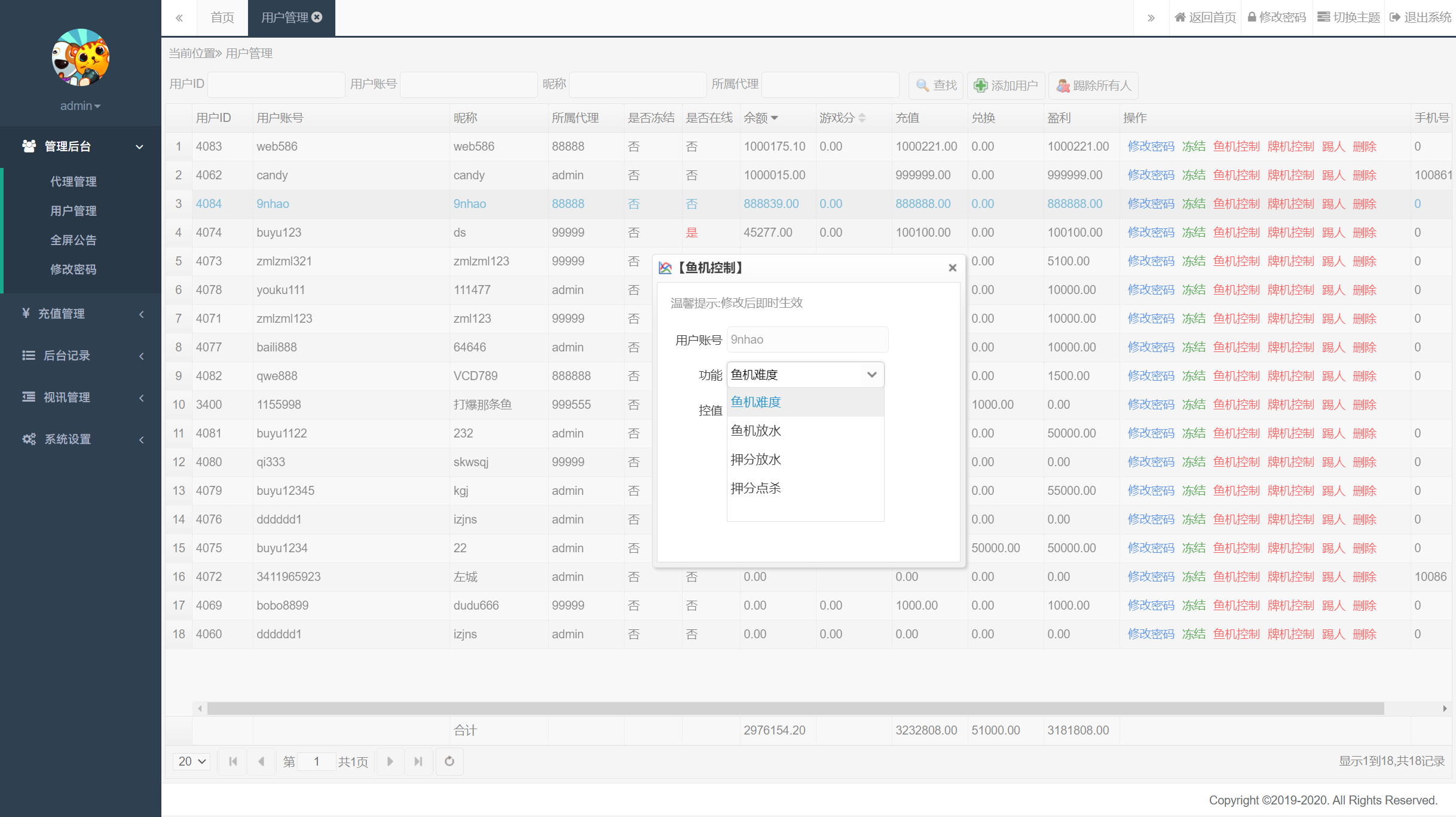Click the 踢除所有人 kick-all icon

point(1063,85)
